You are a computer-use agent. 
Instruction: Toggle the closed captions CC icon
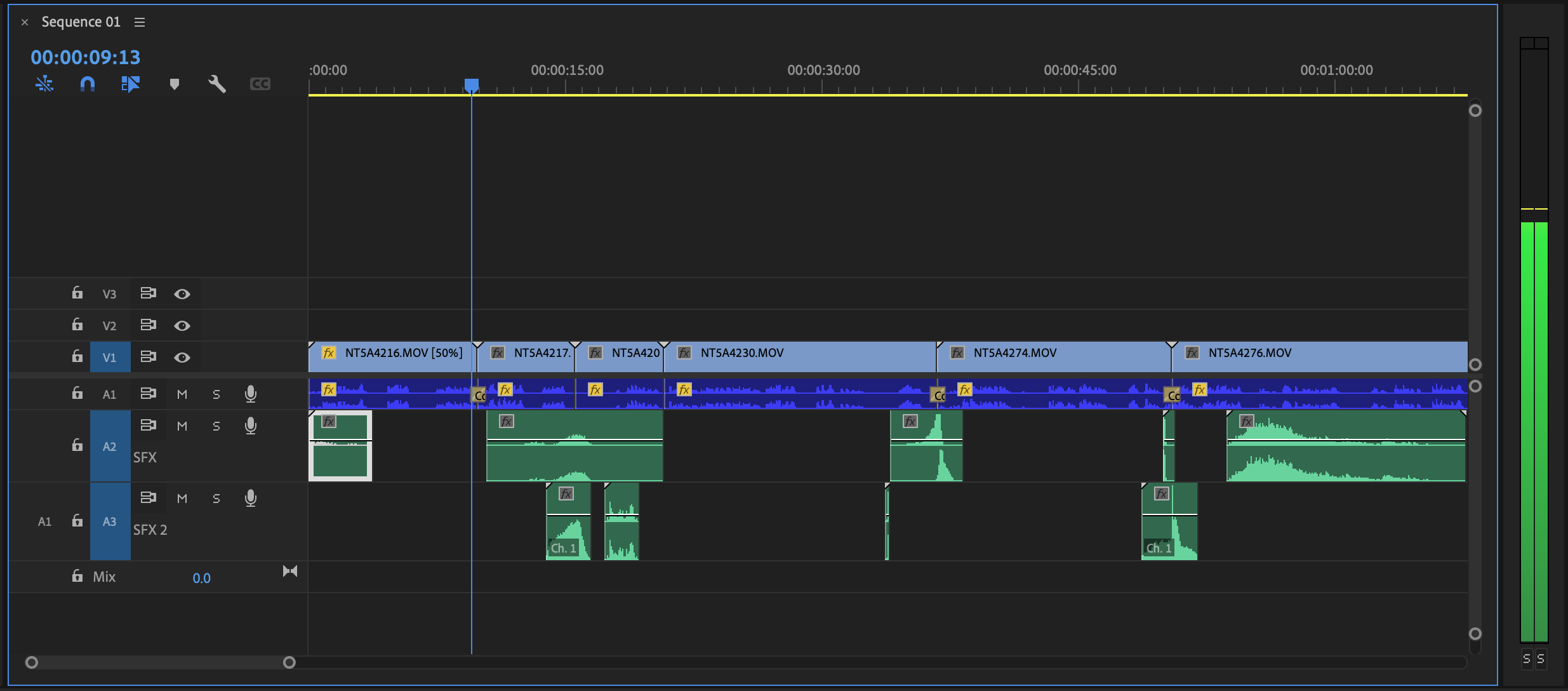point(260,84)
